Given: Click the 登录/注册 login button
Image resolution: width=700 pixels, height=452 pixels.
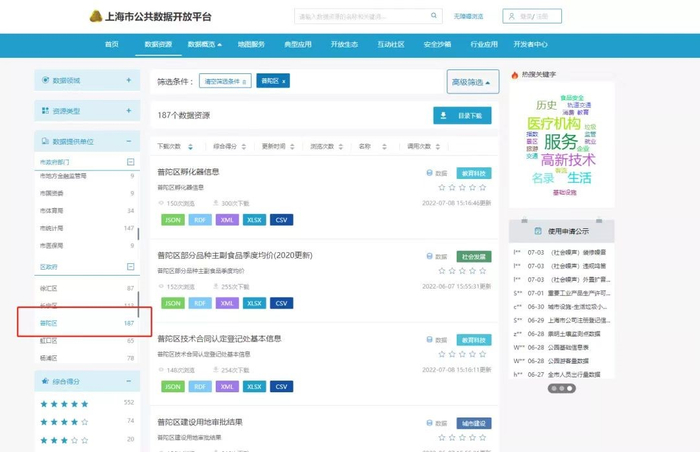Looking at the screenshot, I should tap(532, 16).
